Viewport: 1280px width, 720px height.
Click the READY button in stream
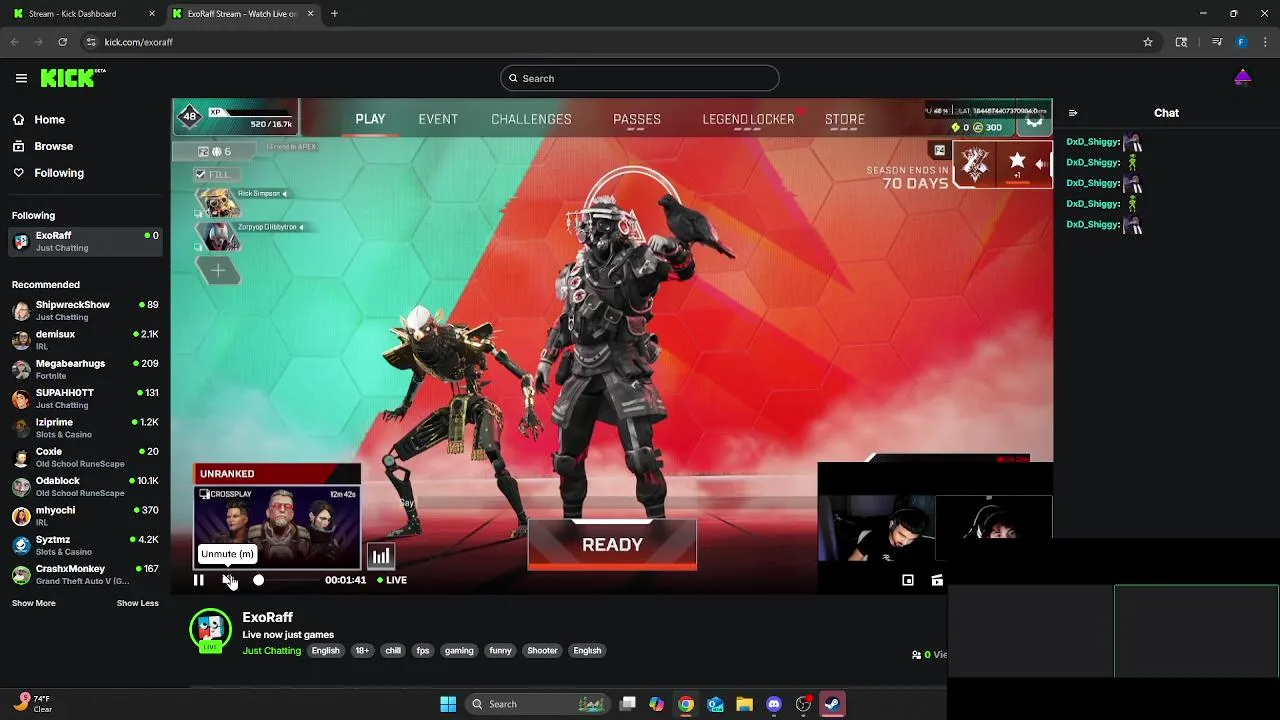(612, 545)
